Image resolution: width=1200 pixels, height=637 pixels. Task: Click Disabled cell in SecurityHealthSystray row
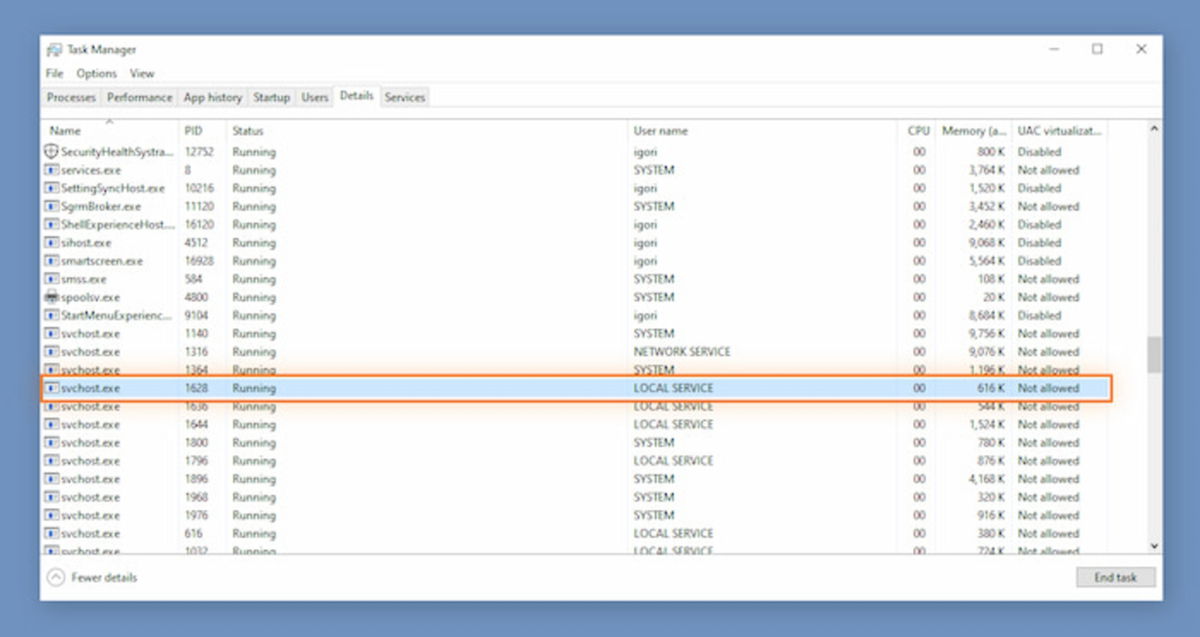(1039, 152)
